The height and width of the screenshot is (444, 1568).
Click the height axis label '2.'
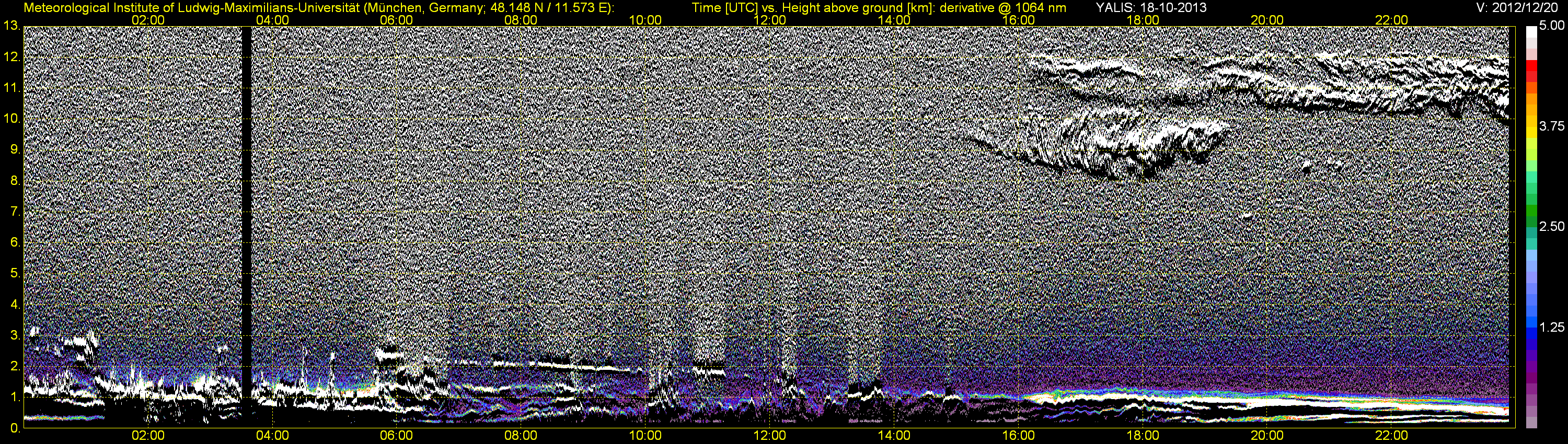[x=15, y=366]
